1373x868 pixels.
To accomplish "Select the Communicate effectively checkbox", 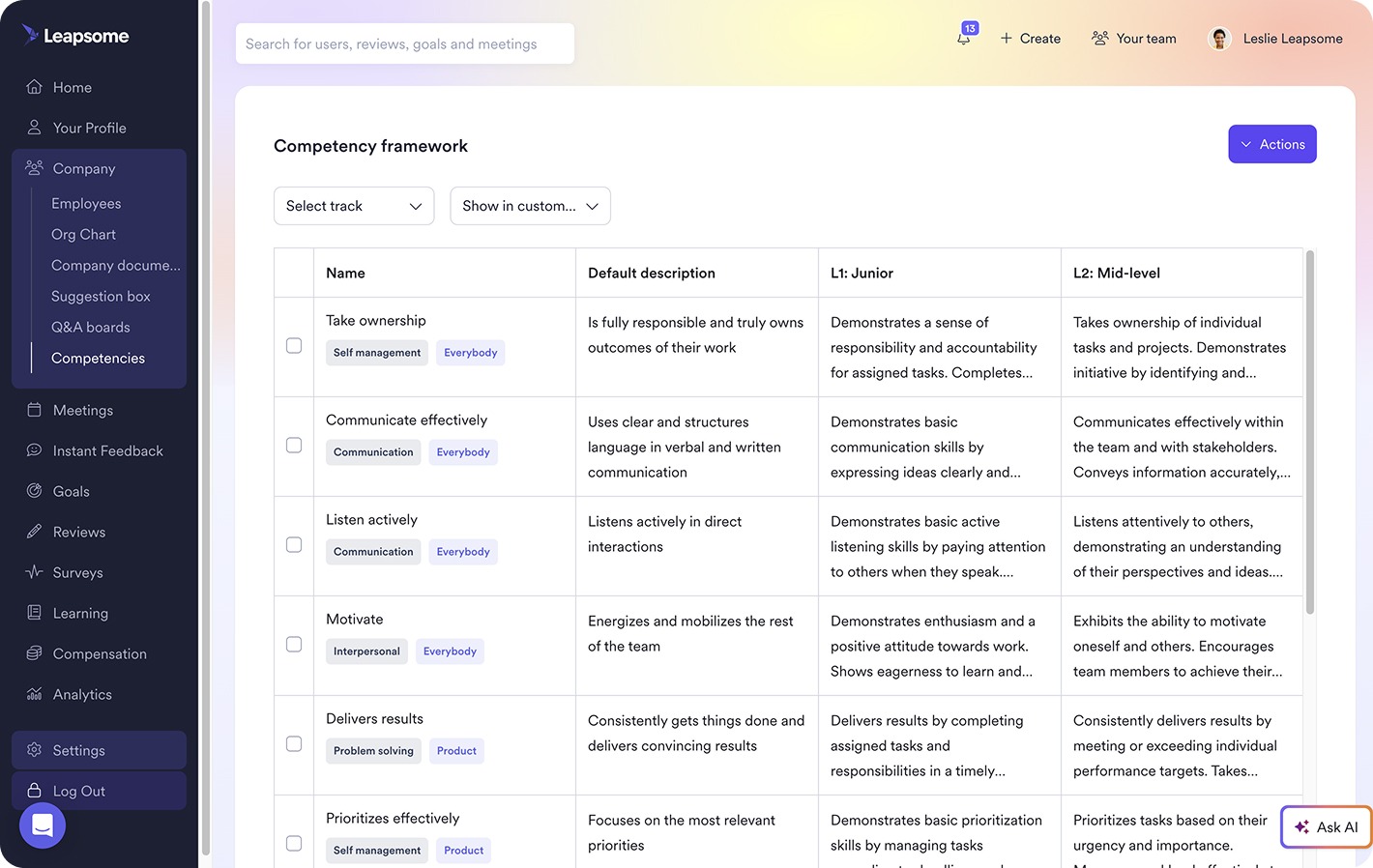I will click(x=294, y=445).
